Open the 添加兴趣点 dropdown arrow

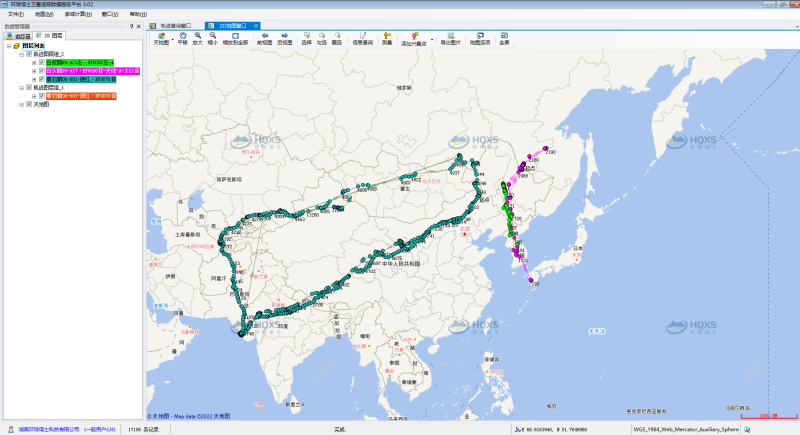431,40
